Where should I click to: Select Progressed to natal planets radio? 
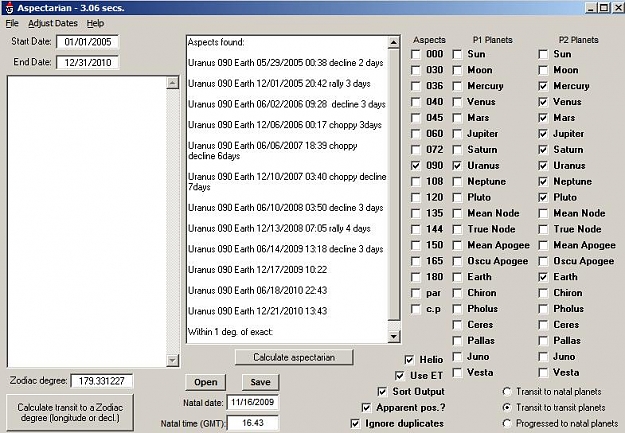point(507,423)
